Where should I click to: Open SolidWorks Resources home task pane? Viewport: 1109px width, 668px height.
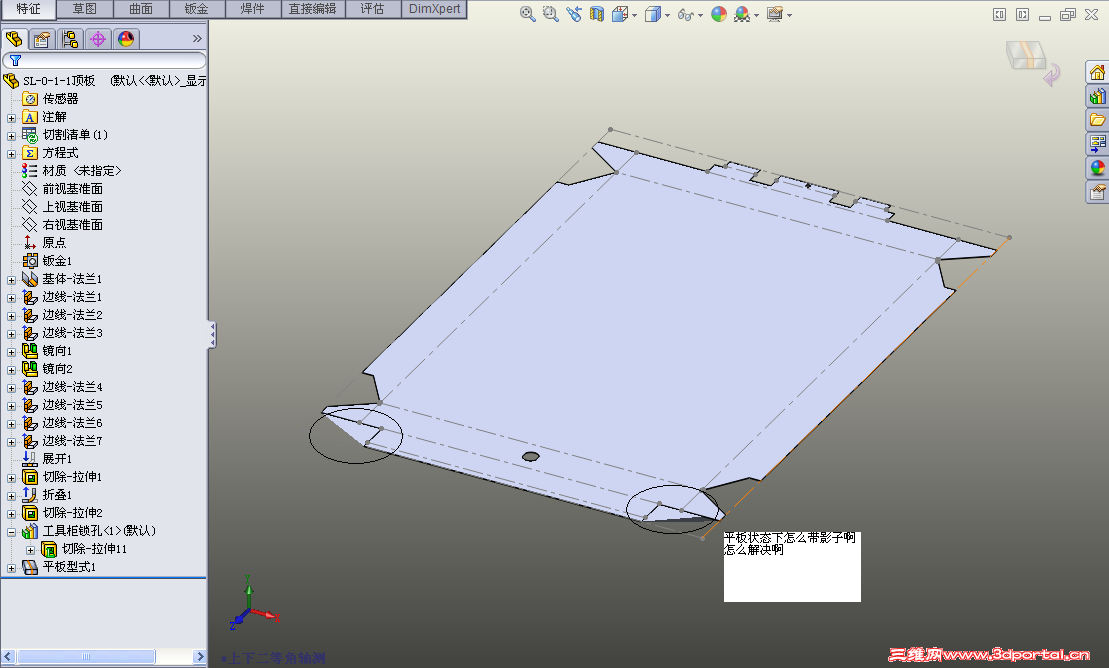pyautogui.click(x=1097, y=73)
